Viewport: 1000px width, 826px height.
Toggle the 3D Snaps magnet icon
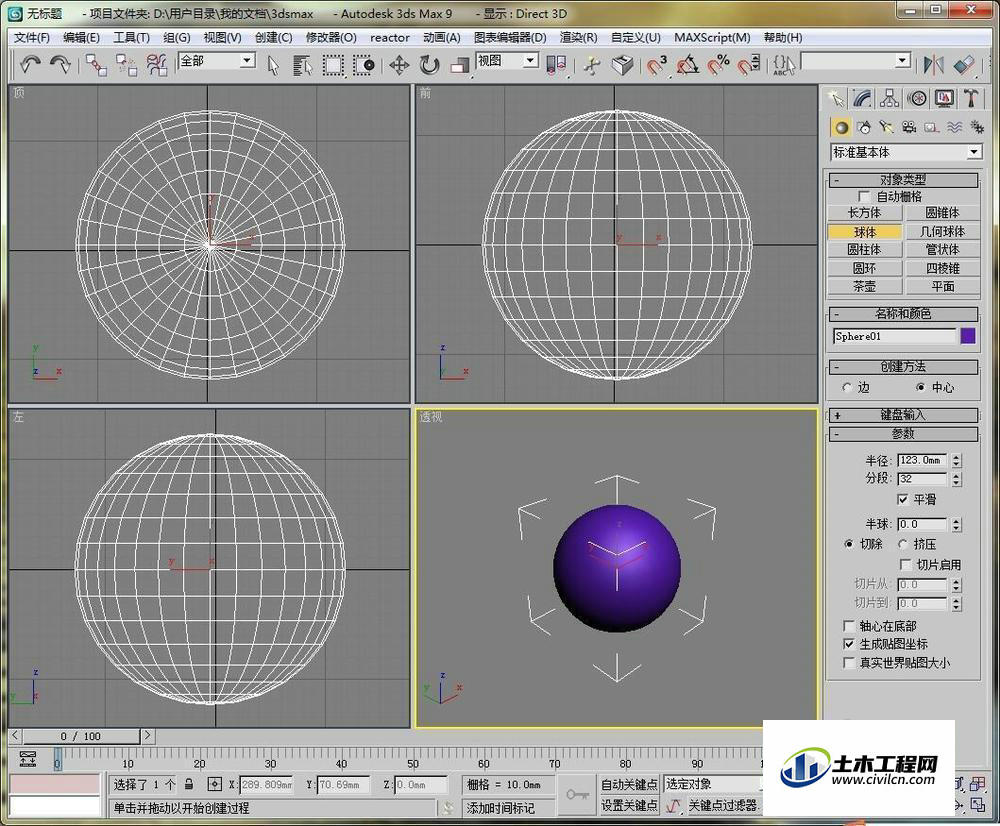(x=656, y=64)
